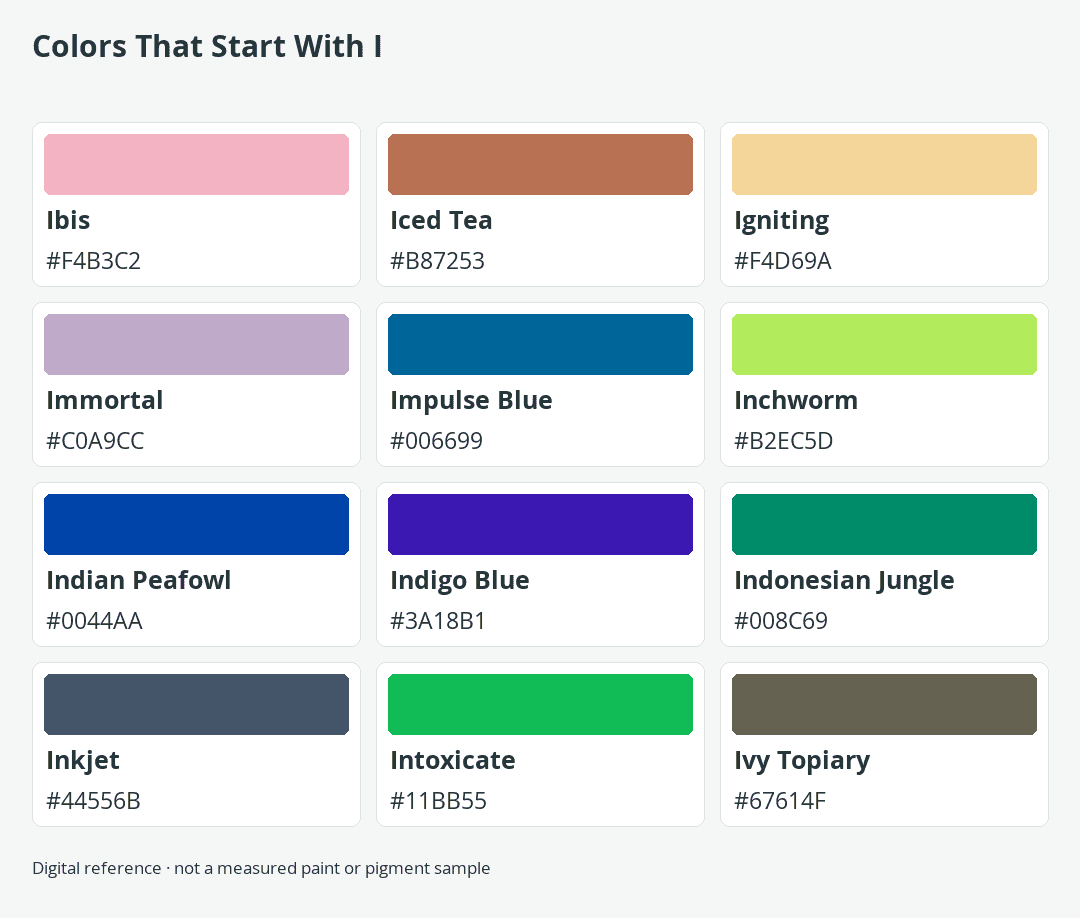Click the Iced Tea color name
1080x918 pixels.
[442, 220]
